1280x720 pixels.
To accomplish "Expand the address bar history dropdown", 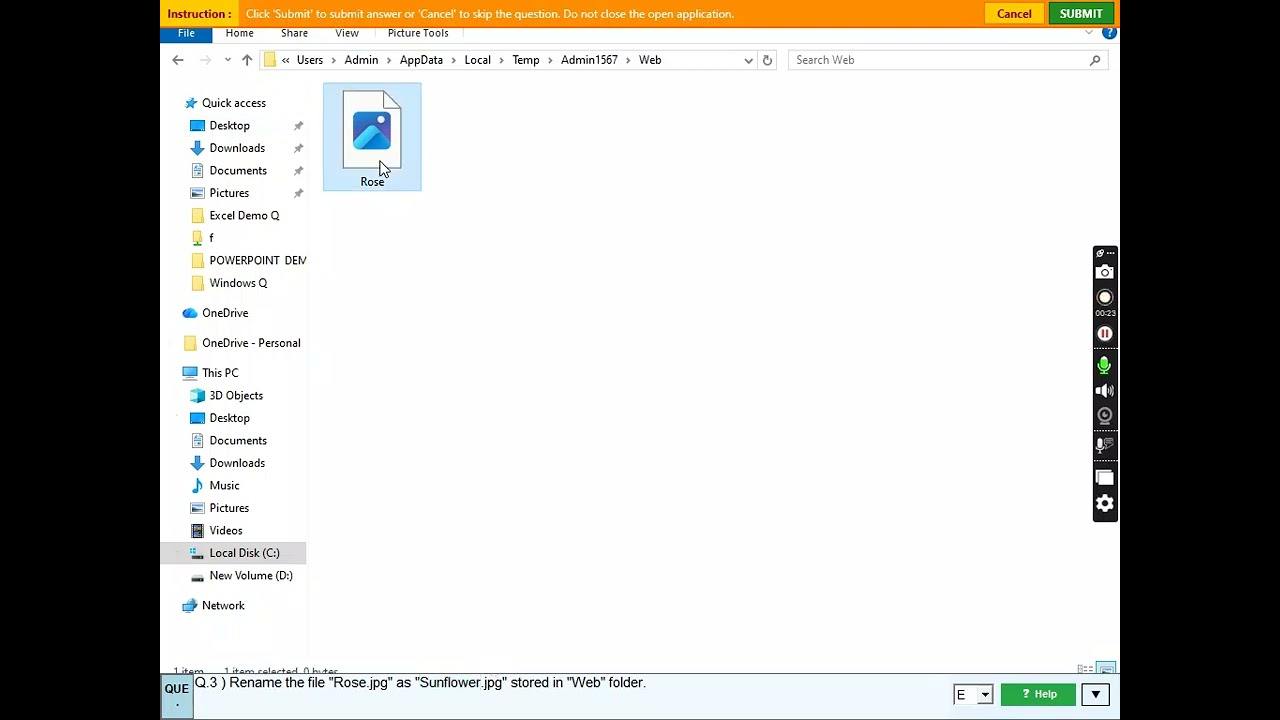I will click(x=748, y=60).
